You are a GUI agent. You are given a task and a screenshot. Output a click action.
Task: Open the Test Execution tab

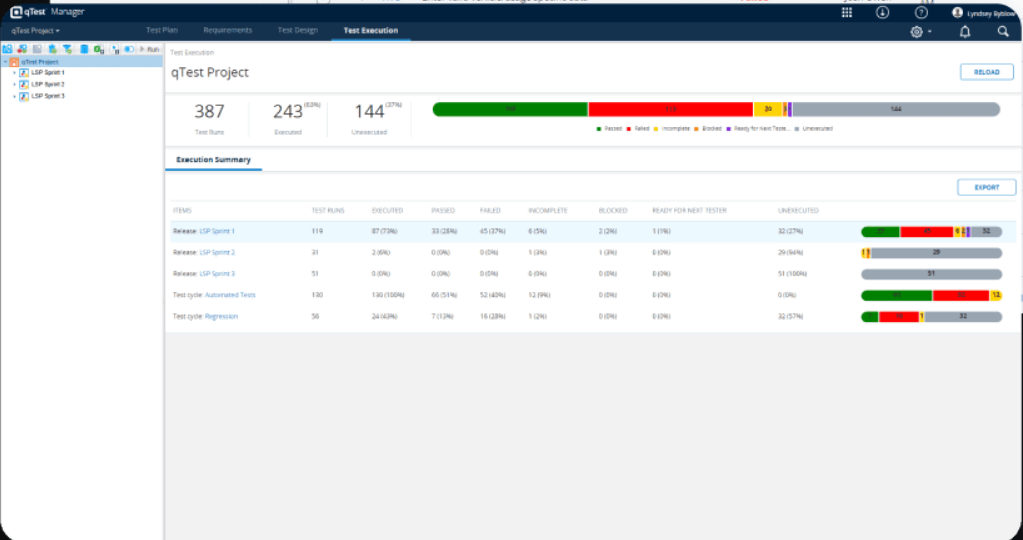tap(371, 30)
